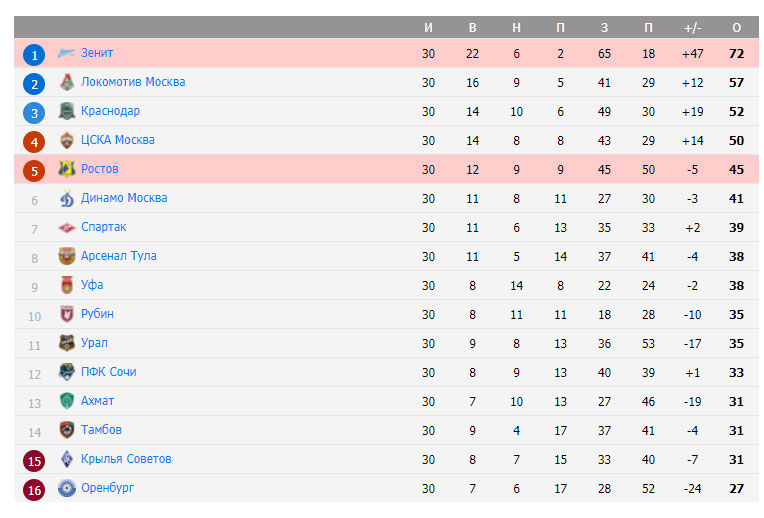Click the Zenit club logo icon
Image resolution: width=764 pixels, height=518 pixels.
[66, 53]
